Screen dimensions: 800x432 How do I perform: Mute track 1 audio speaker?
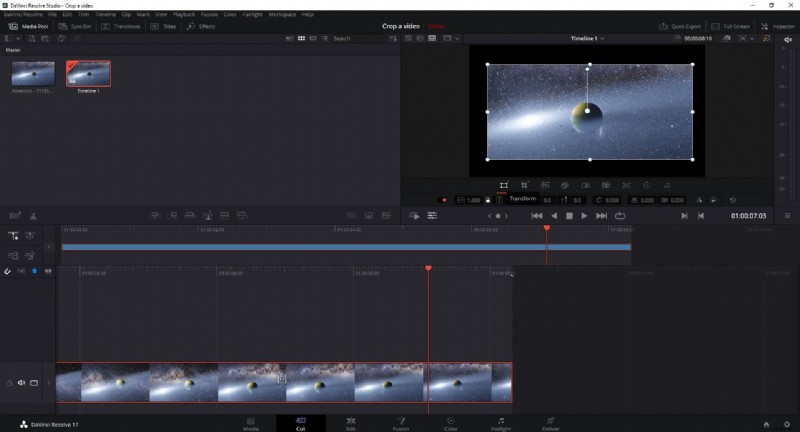(21, 383)
